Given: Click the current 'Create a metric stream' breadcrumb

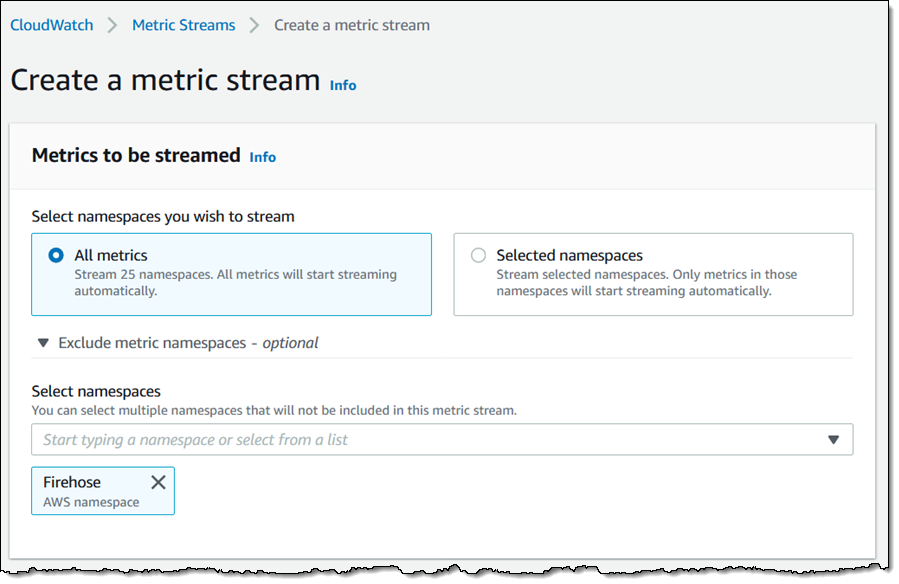Looking at the screenshot, I should click(352, 25).
